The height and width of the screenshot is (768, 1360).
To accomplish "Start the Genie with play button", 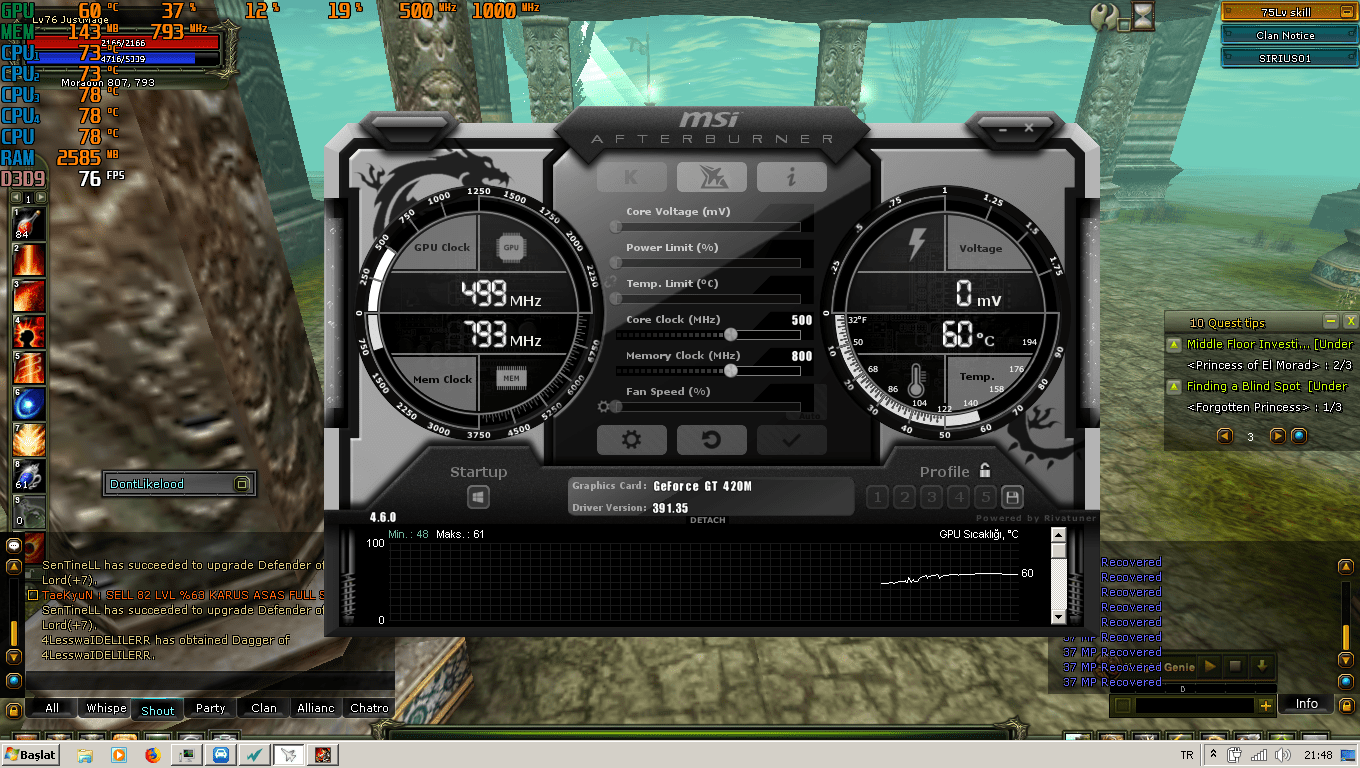I will point(1210,666).
